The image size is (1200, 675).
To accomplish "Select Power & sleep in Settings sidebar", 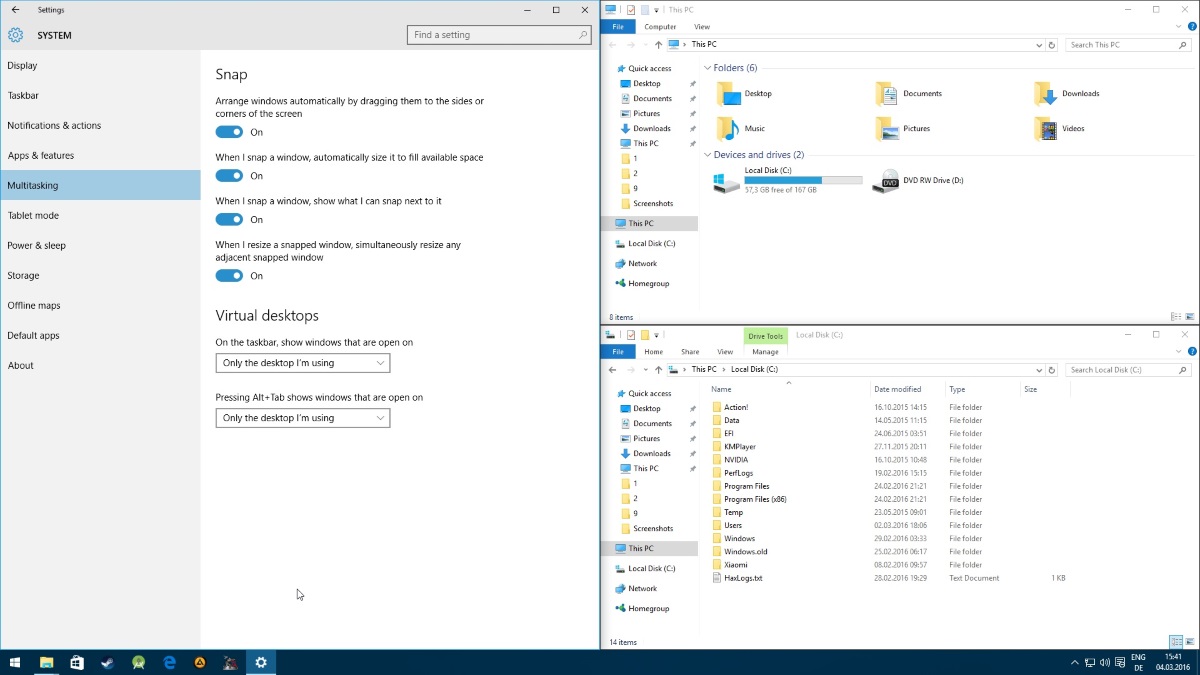I will pos(37,246).
